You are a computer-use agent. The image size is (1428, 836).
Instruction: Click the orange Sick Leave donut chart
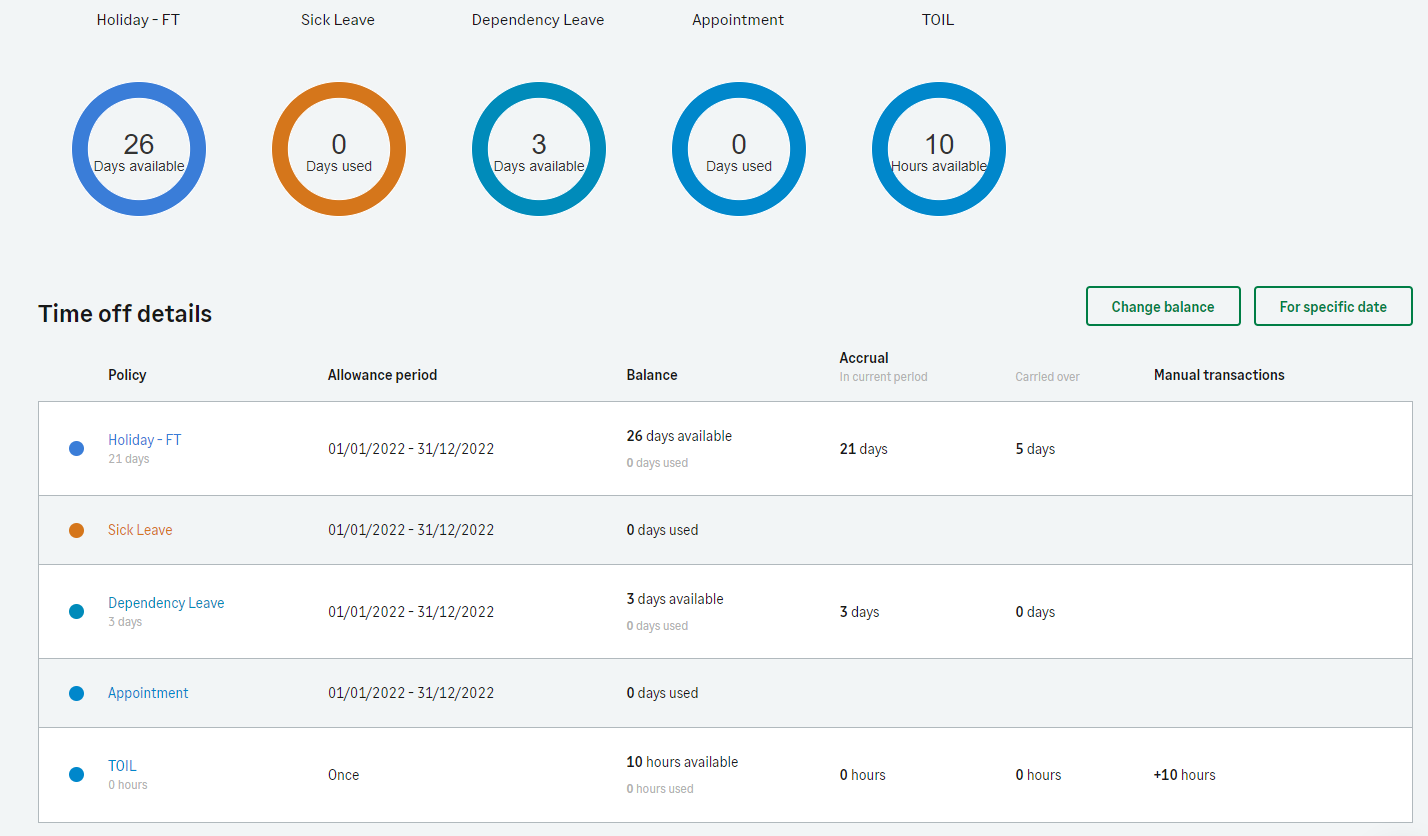[339, 149]
